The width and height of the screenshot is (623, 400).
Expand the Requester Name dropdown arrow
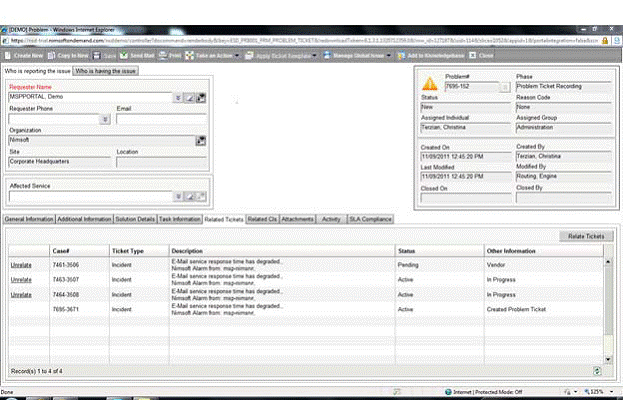178,98
